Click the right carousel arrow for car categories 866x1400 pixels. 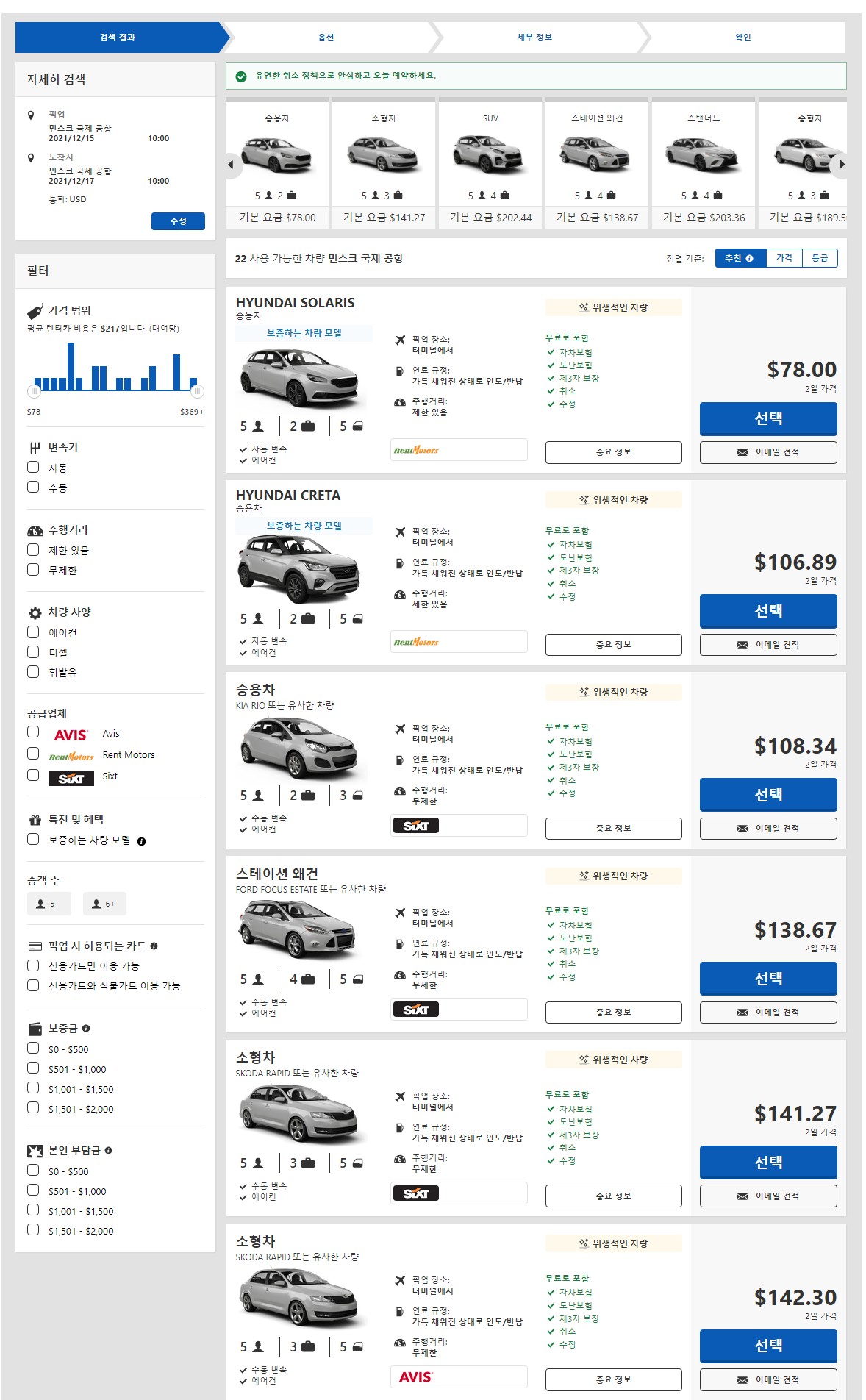[841, 165]
